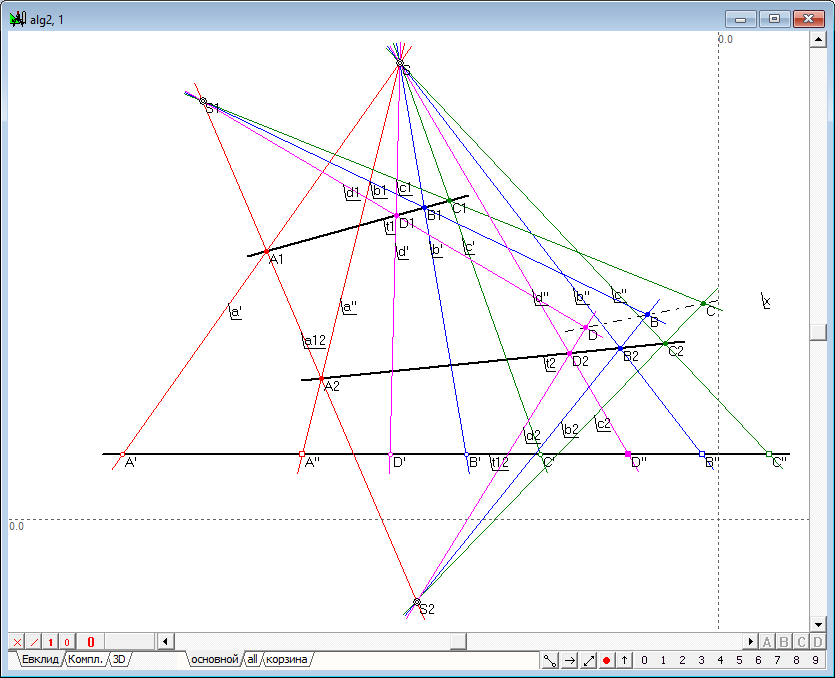835x678 pixels.
Task: Click the x label at far right
Action: tap(766, 301)
